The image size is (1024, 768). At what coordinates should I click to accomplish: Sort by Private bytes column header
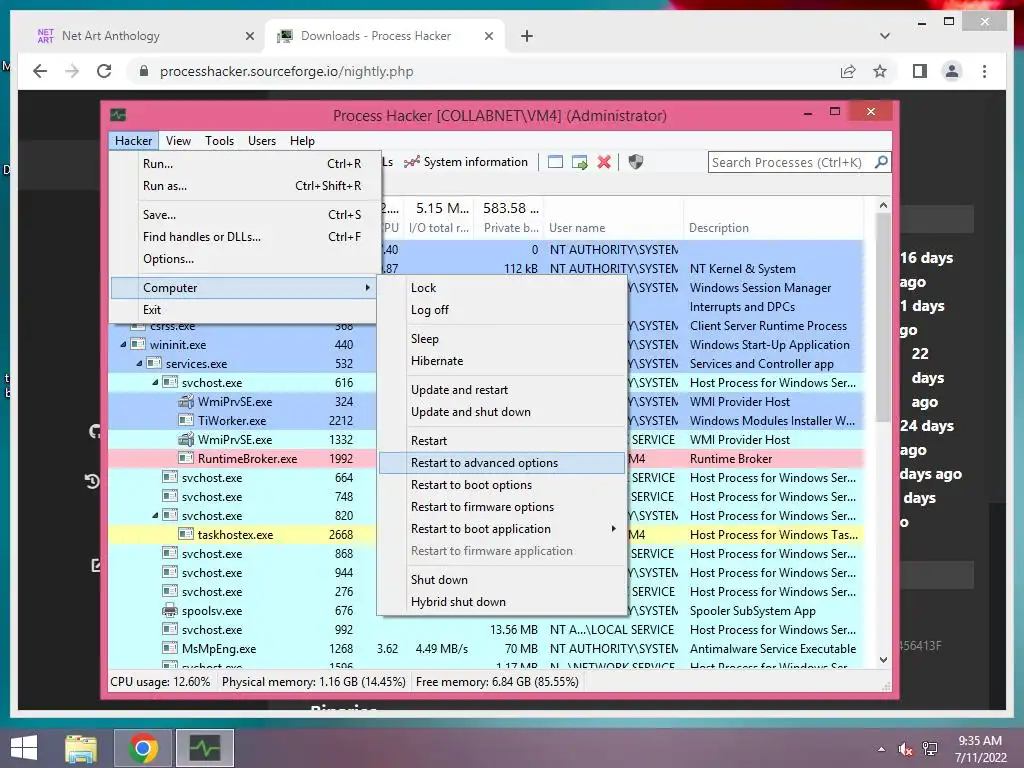510,228
